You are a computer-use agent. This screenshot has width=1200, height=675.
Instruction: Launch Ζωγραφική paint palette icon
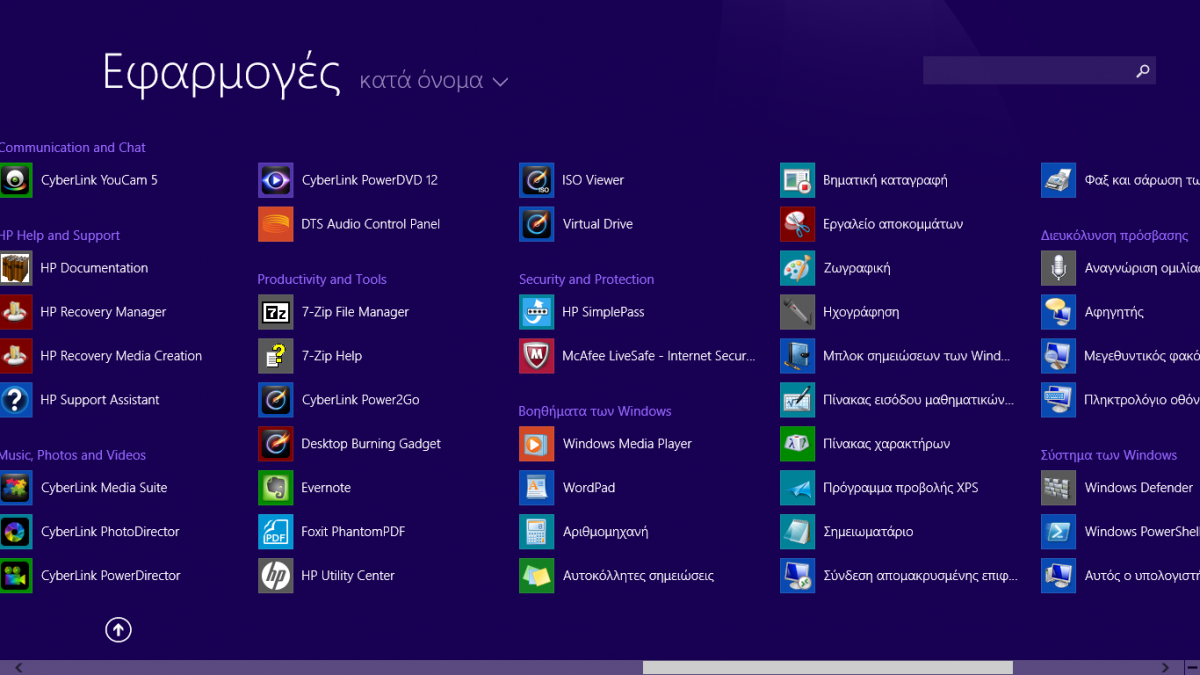[x=797, y=268]
